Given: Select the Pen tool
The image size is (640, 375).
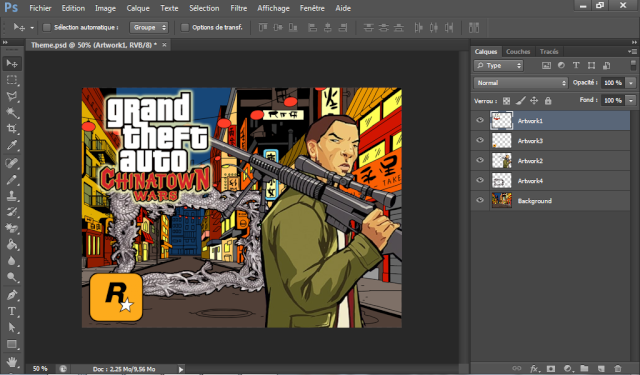Looking at the screenshot, I should (x=12, y=295).
